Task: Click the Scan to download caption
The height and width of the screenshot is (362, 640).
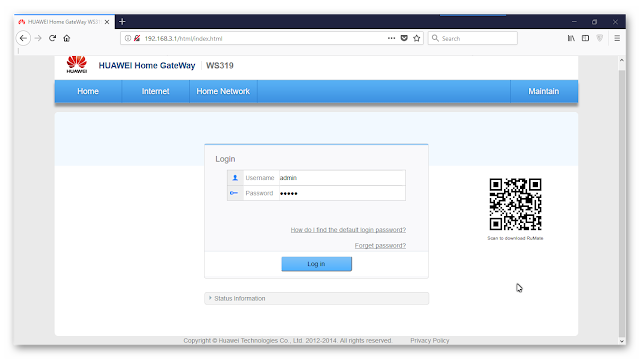Action: click(515, 238)
